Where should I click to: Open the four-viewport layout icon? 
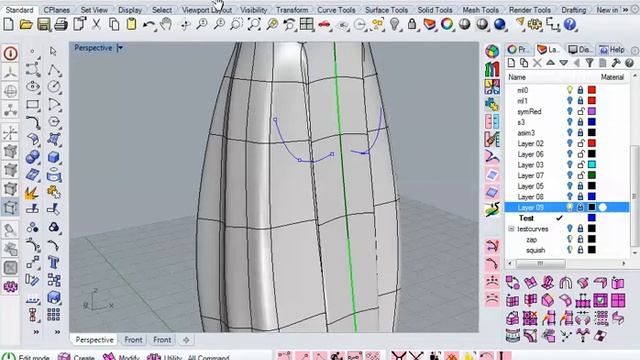point(307,24)
